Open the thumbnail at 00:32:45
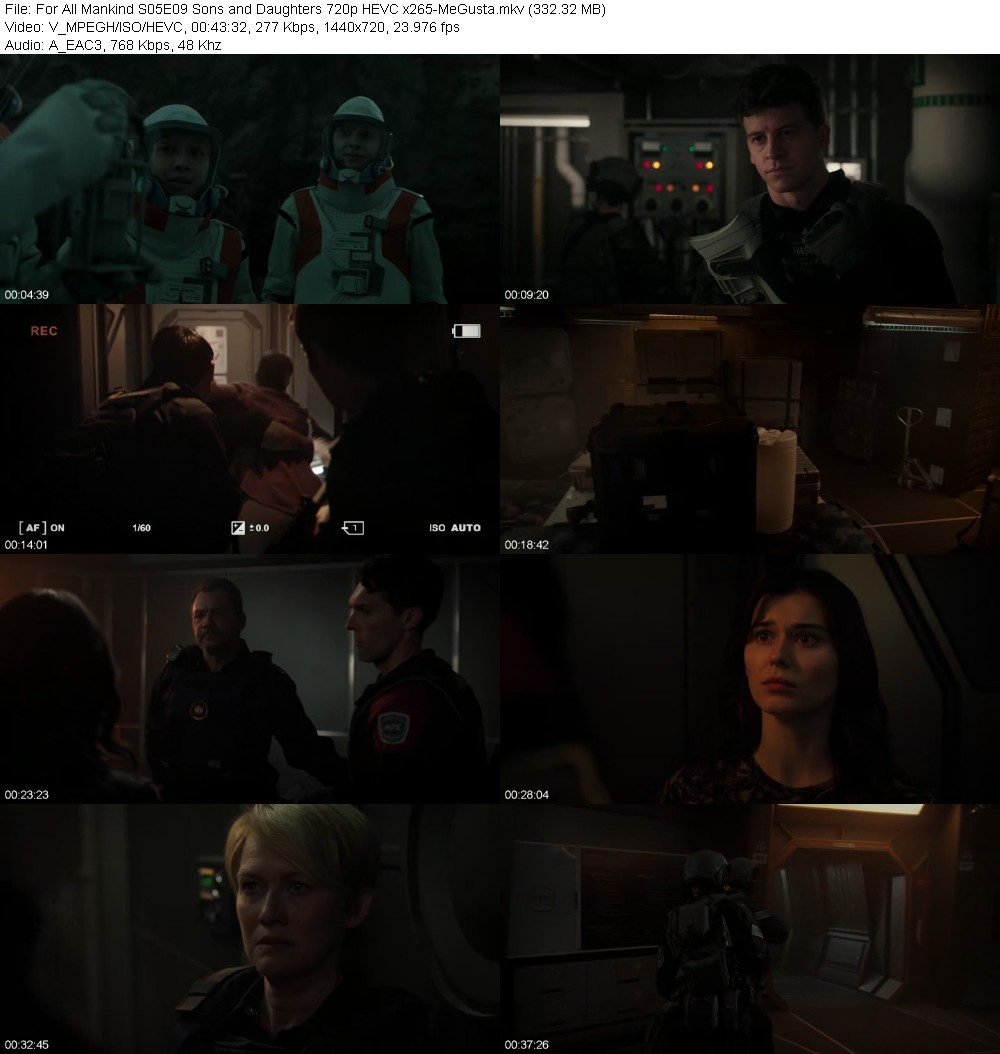The width and height of the screenshot is (1000, 1054). (x=250, y=929)
